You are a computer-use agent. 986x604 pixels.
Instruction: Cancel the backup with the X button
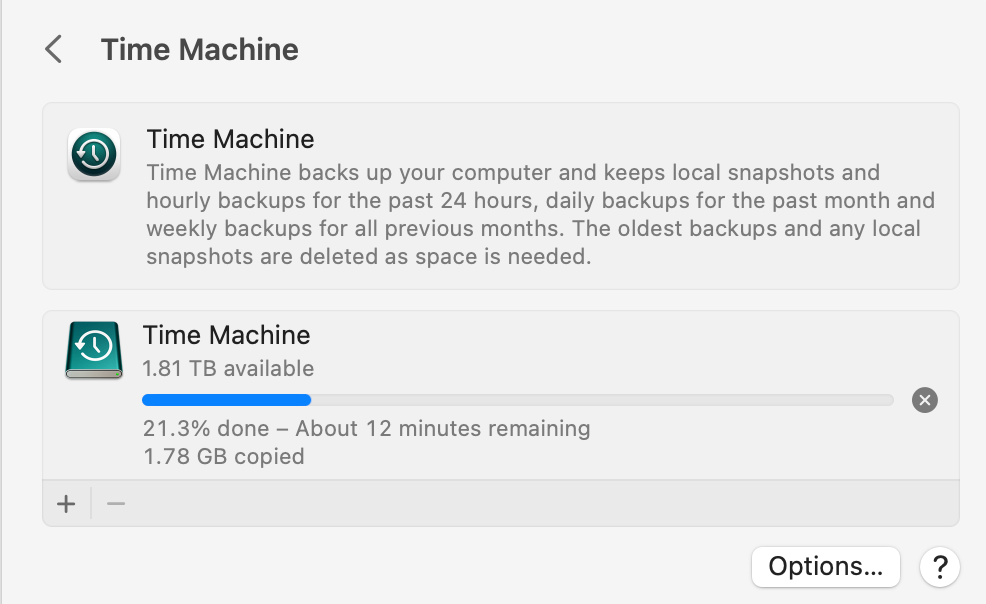(925, 401)
